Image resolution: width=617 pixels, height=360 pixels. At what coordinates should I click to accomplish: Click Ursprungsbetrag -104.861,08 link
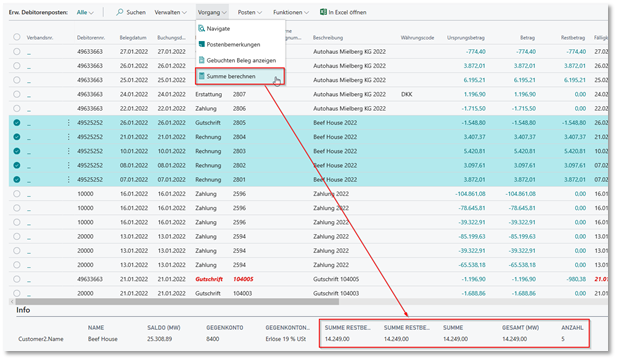tap(470, 194)
